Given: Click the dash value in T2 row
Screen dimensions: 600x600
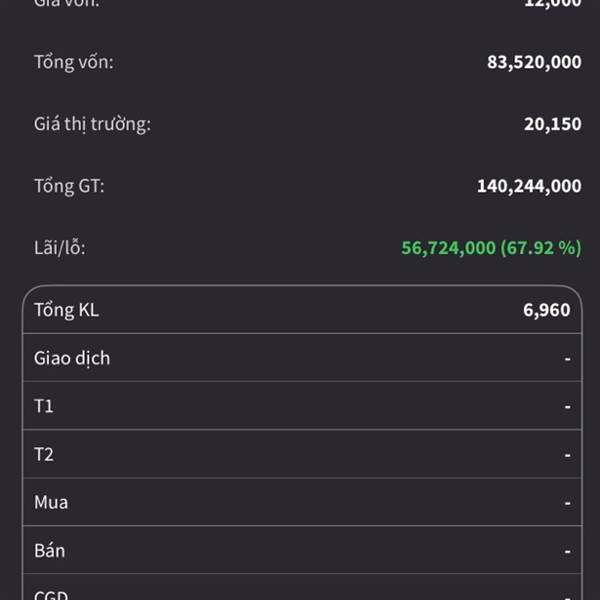Looking at the screenshot, I should click(x=567, y=454).
